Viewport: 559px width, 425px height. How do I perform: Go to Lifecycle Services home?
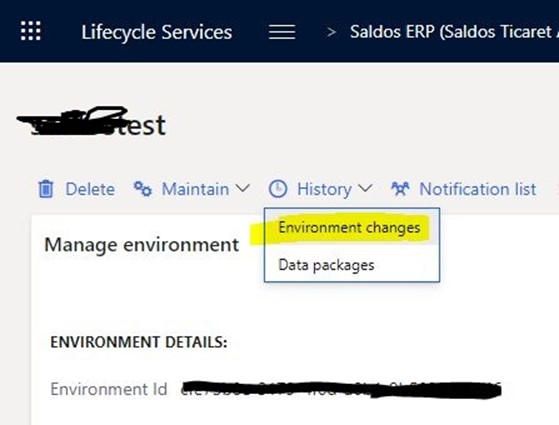click(x=157, y=32)
